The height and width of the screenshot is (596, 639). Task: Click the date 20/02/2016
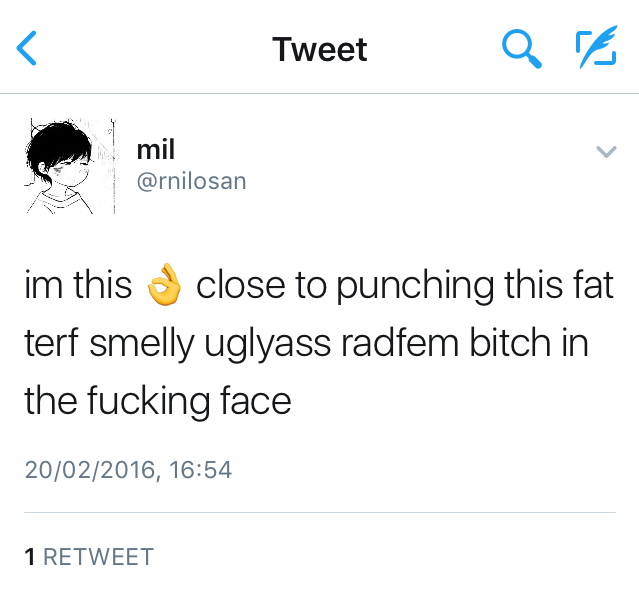pyautogui.click(x=90, y=470)
